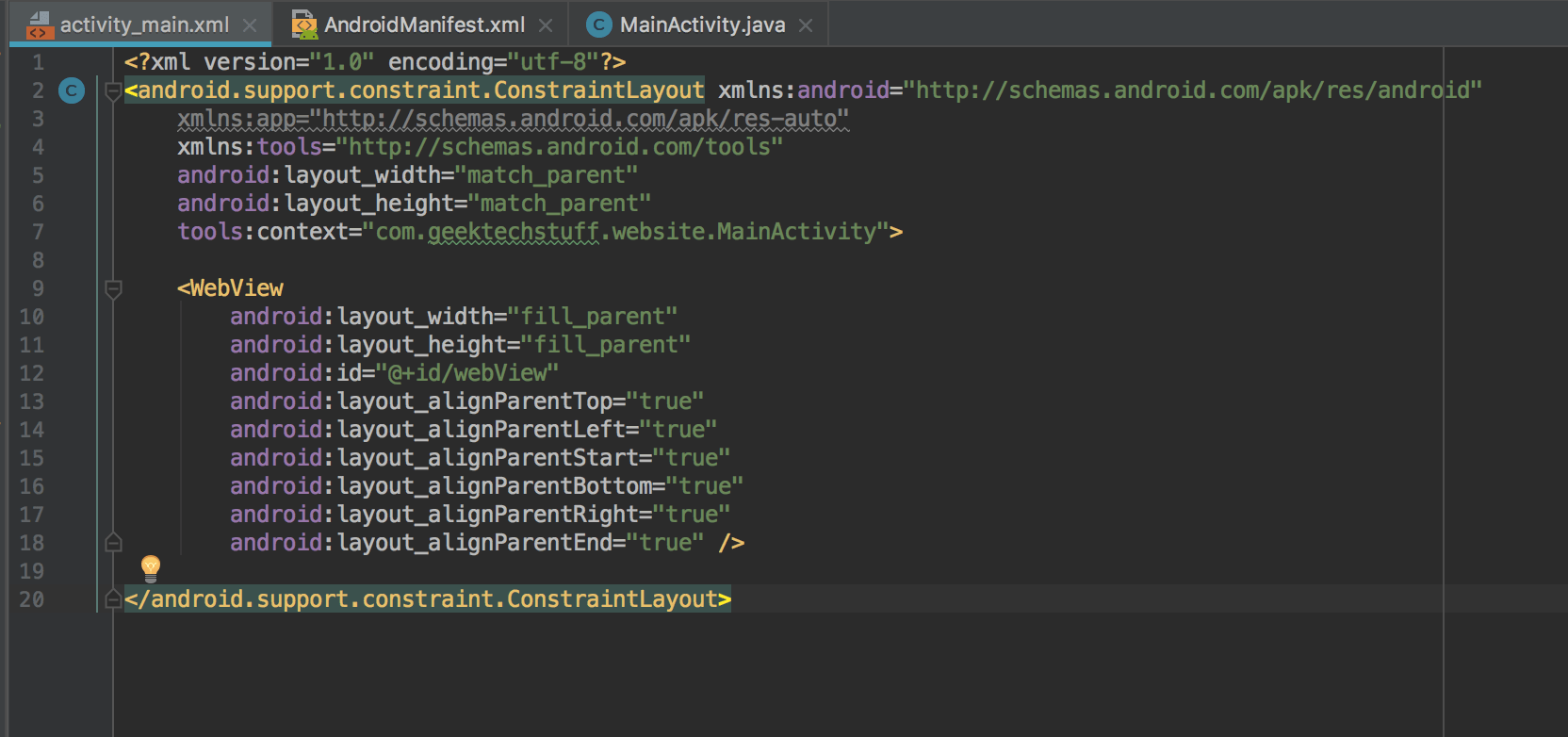Click the "@+id/webView" id value

[x=467, y=373]
